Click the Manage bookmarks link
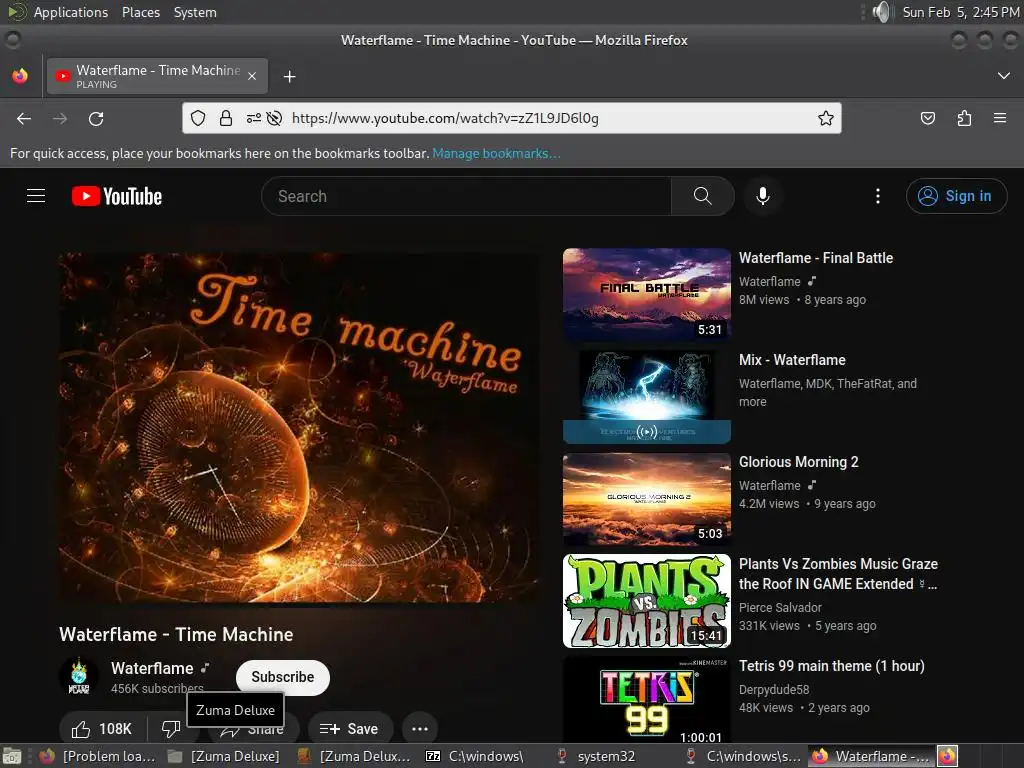The height and width of the screenshot is (768, 1024). pos(496,153)
